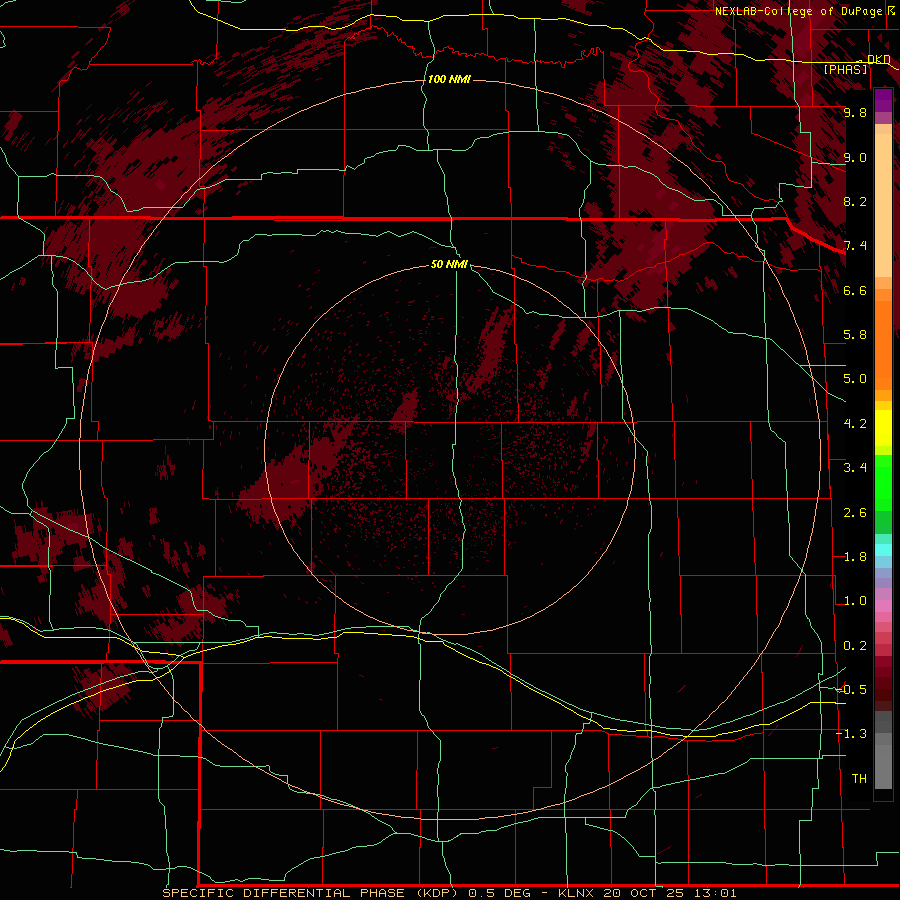
Task: Click the NEXLAB-College of DuPage credit text
Action: (x=798, y=11)
